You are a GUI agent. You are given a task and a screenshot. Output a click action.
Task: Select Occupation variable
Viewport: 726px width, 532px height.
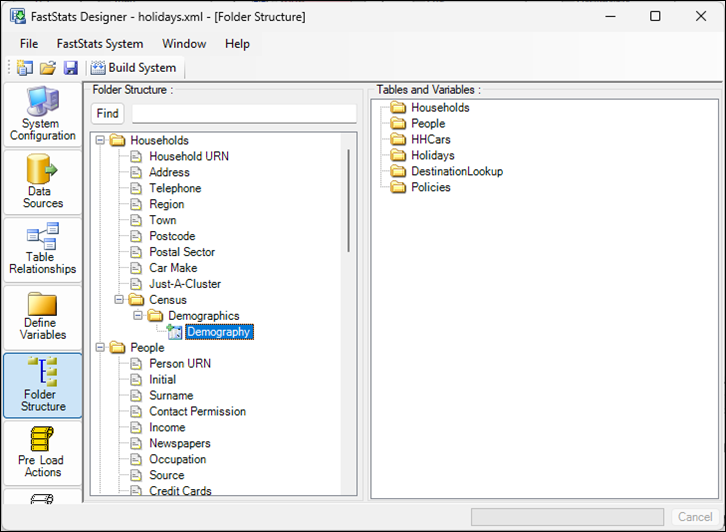[178, 459]
